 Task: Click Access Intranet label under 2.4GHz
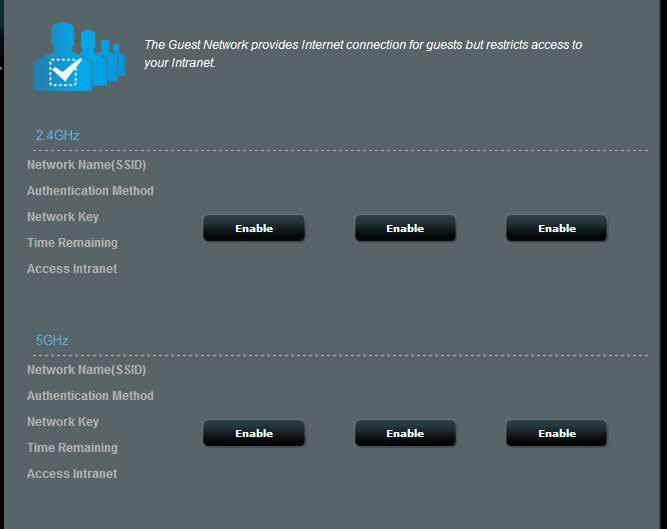(72, 269)
